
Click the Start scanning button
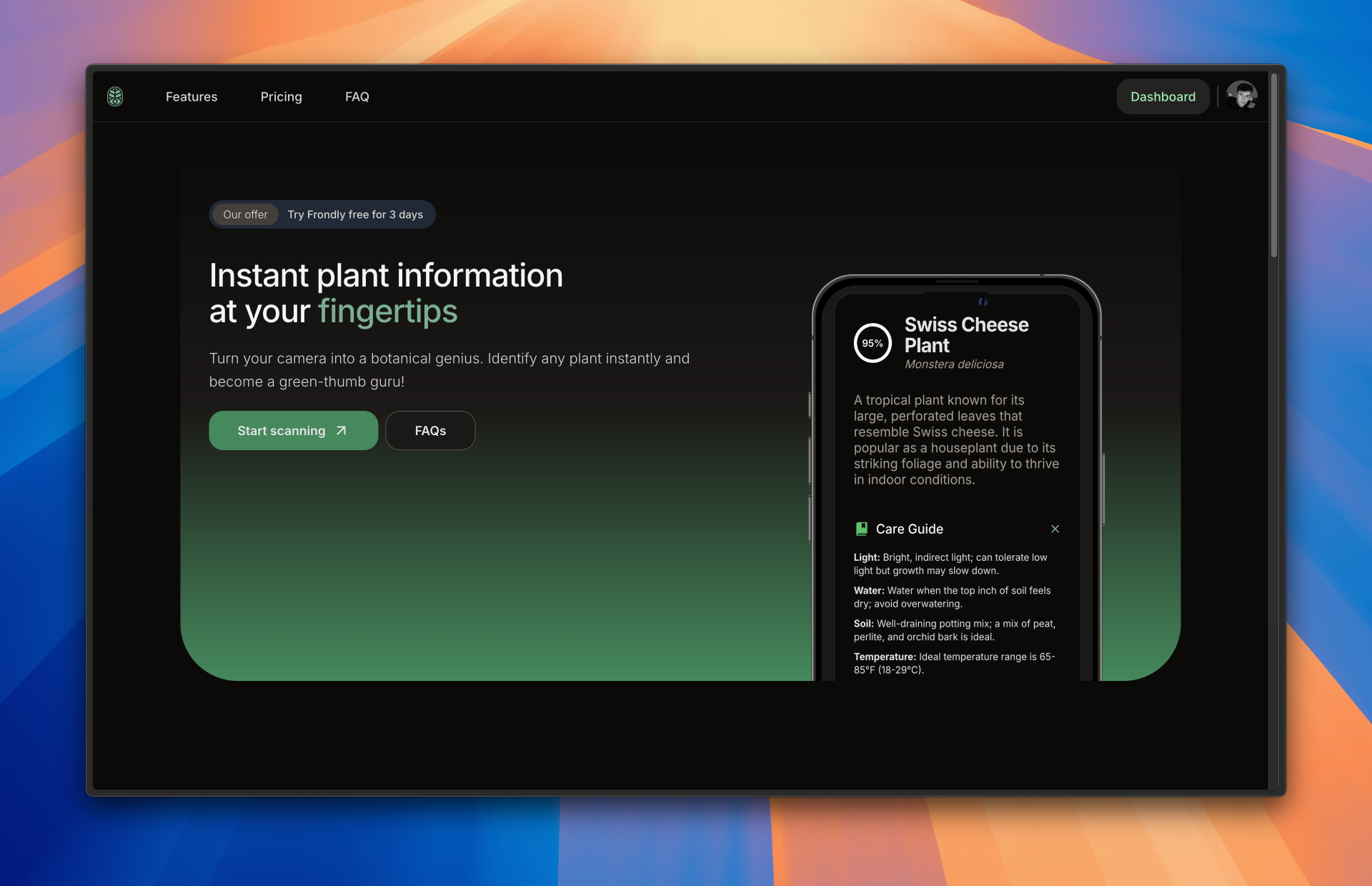(294, 430)
